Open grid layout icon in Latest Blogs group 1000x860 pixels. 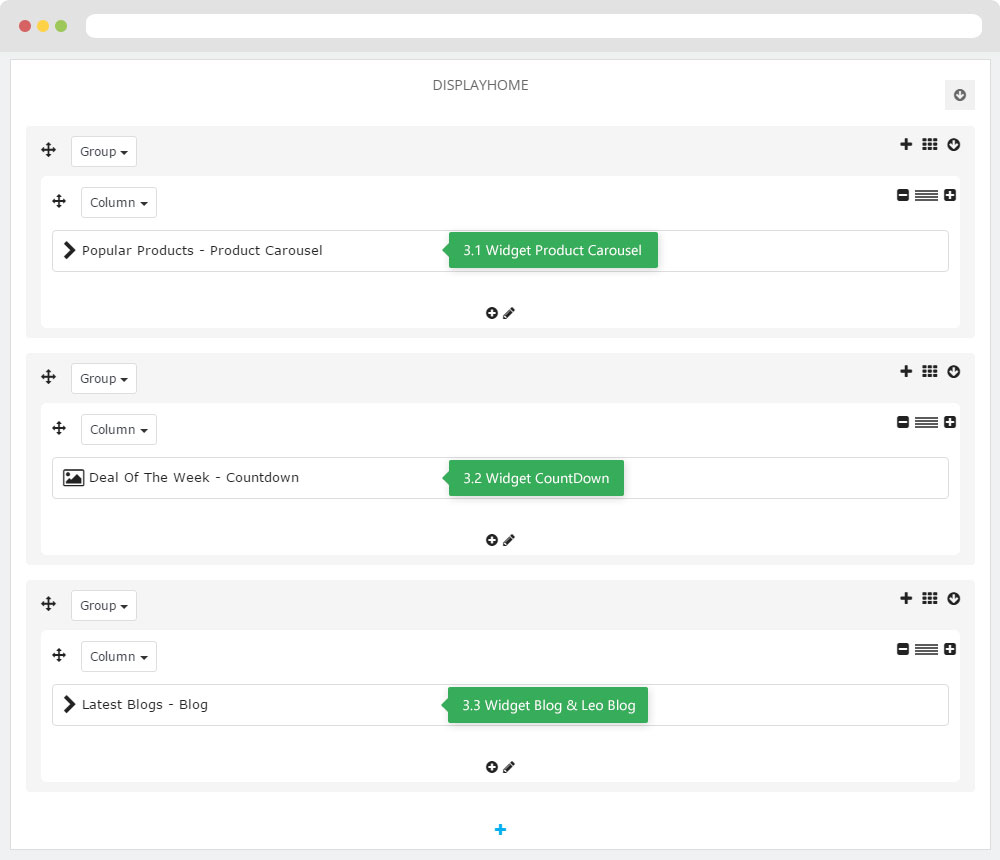click(929, 598)
